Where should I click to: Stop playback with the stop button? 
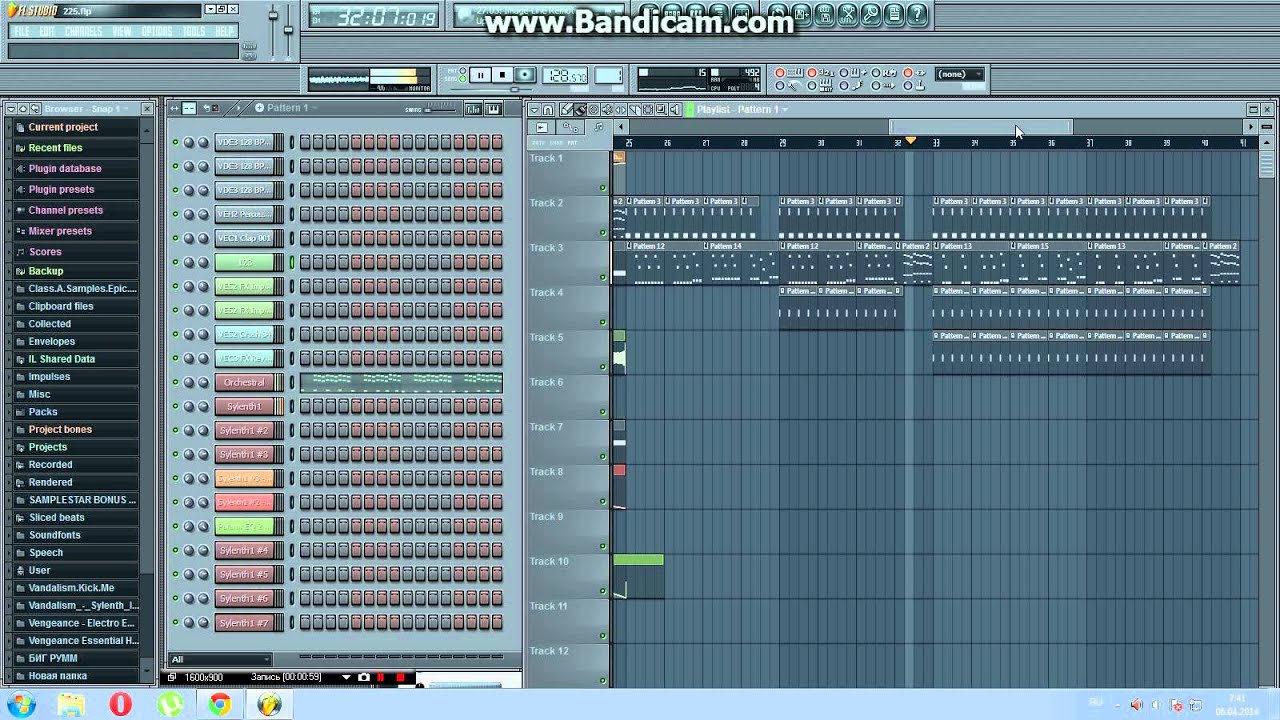pyautogui.click(x=502, y=75)
